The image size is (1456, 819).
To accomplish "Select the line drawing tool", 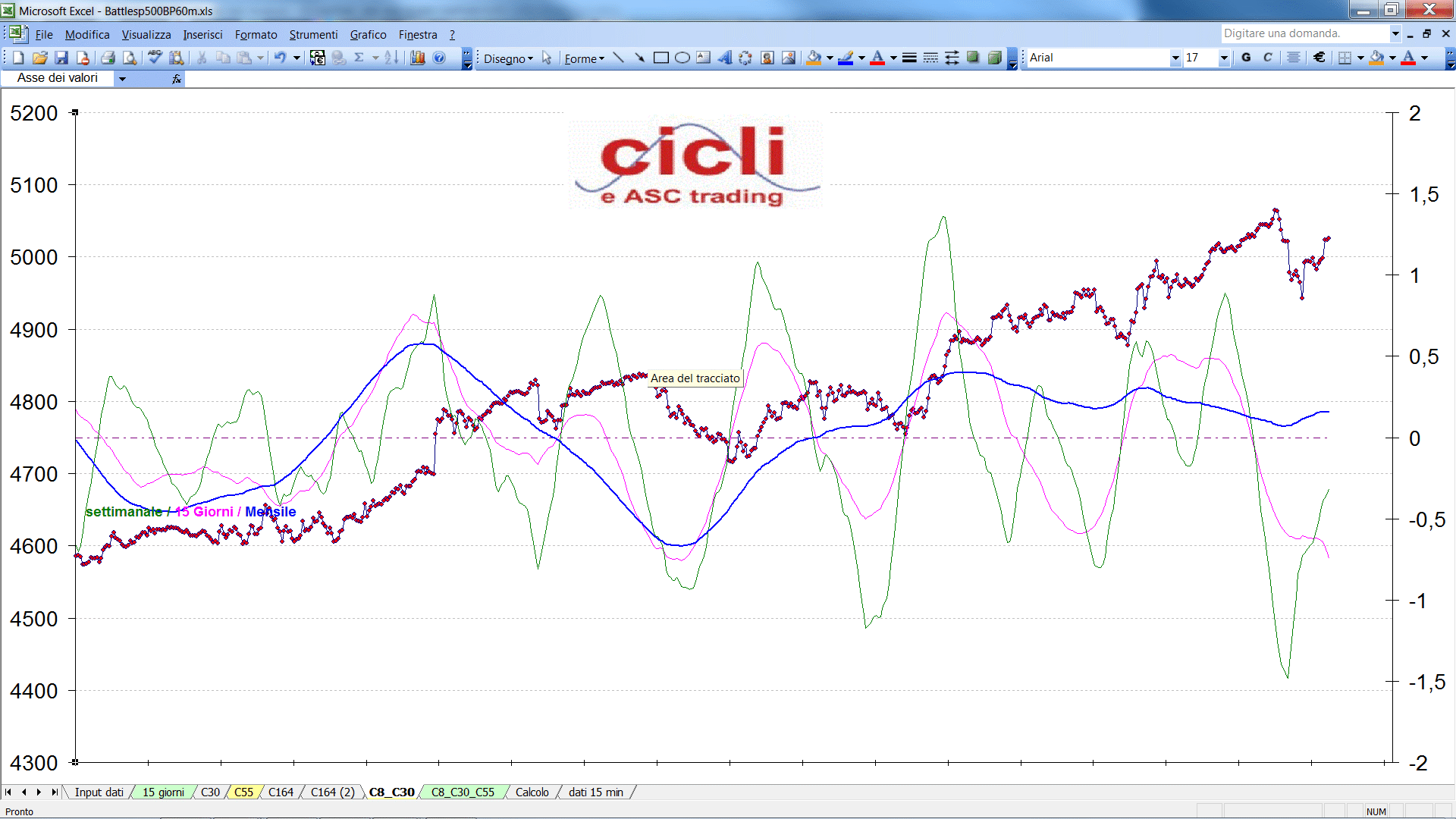I will (618, 58).
